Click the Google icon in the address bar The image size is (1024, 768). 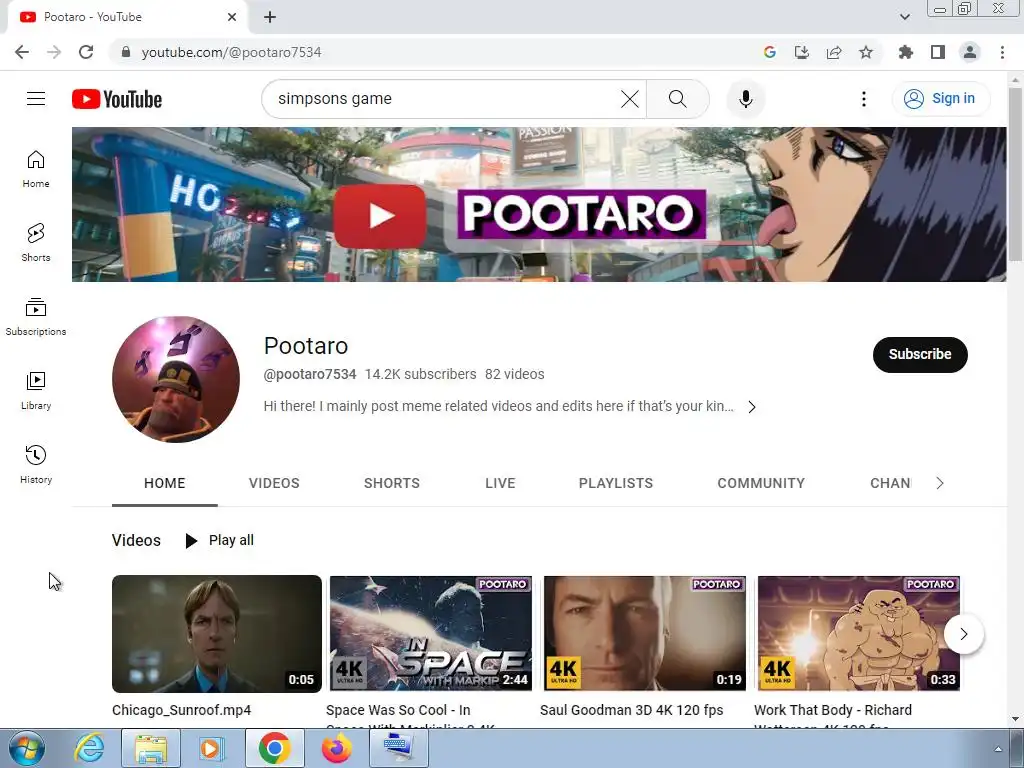click(x=770, y=52)
